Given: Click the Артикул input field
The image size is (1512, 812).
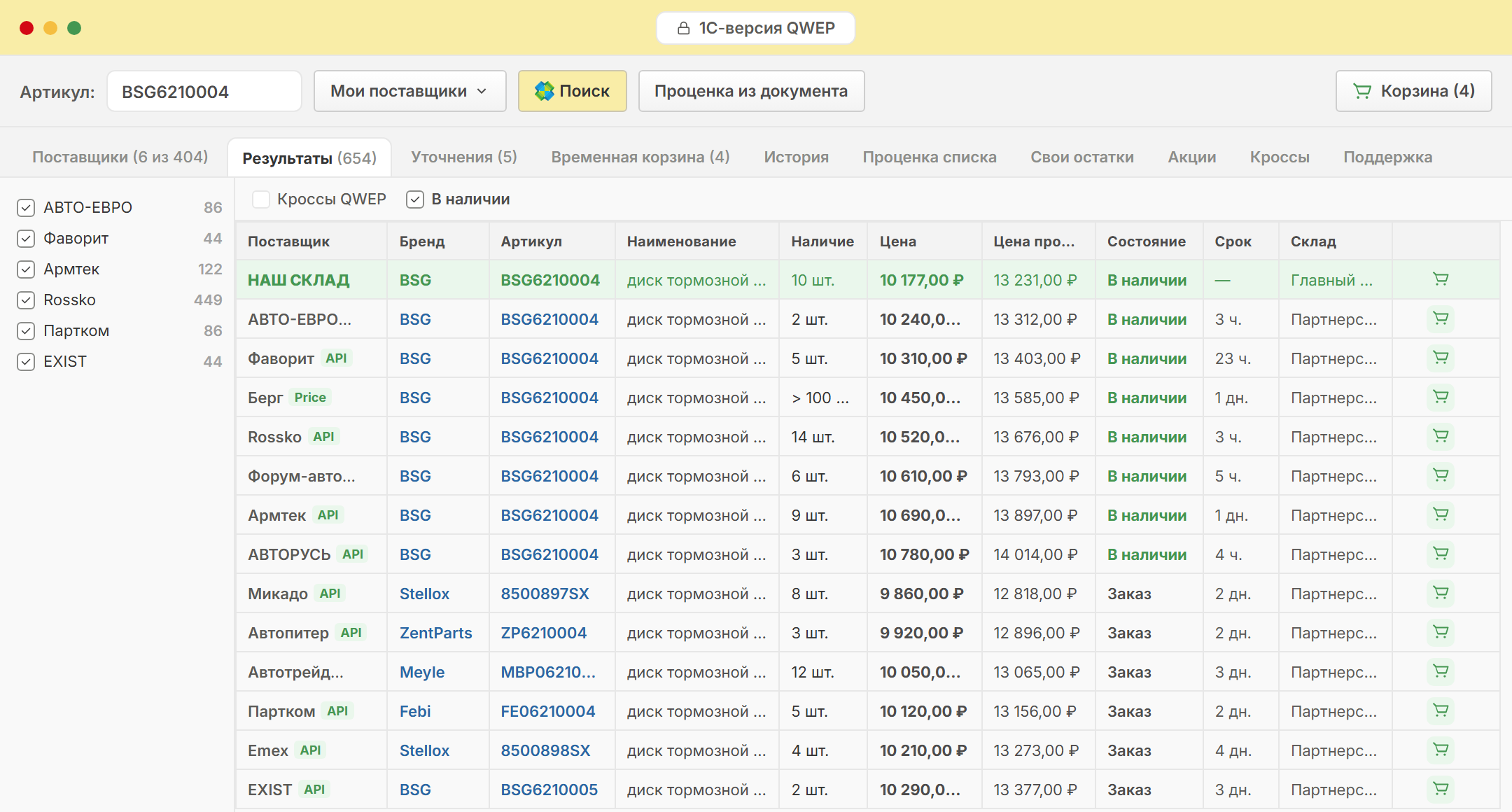Looking at the screenshot, I should click(204, 91).
